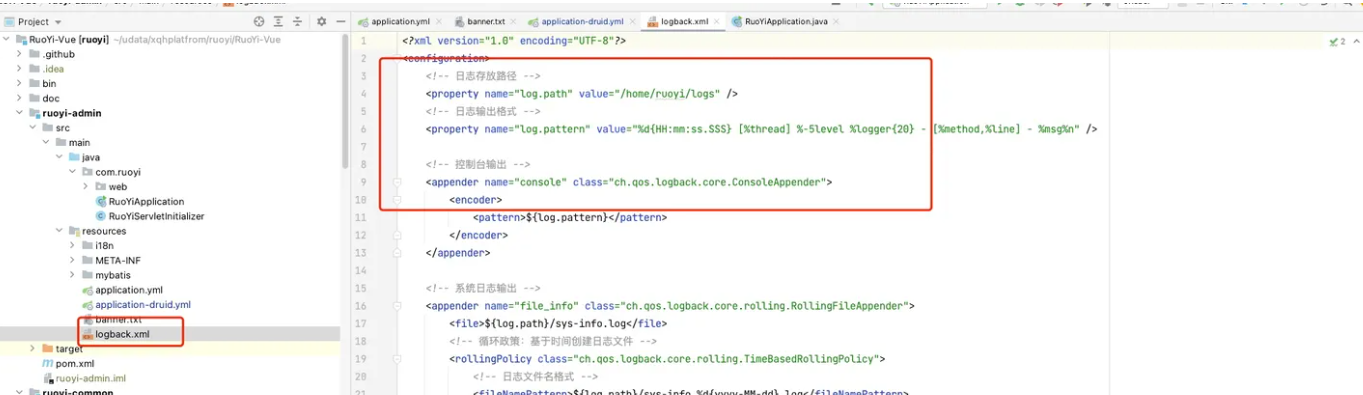Collapse the resources folder
Viewport: 1363px width, 395px height.
59,231
